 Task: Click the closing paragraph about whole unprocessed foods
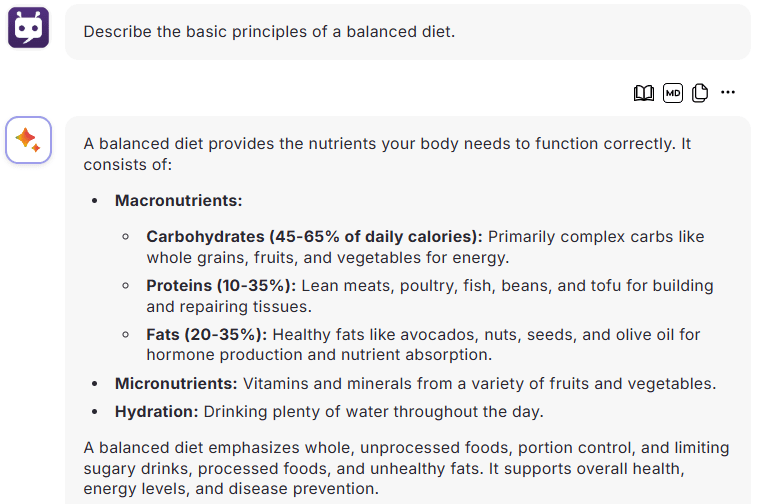point(406,468)
